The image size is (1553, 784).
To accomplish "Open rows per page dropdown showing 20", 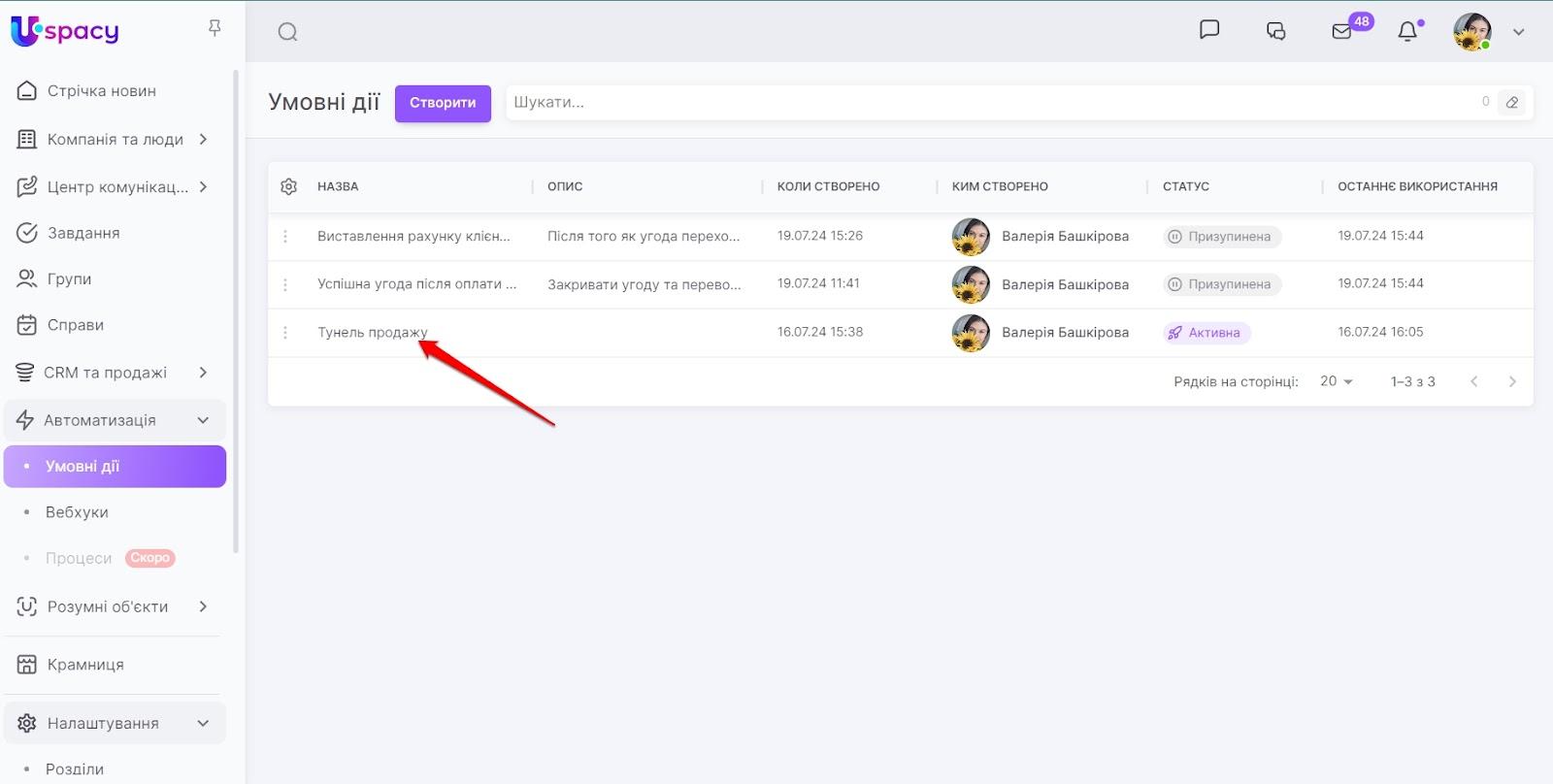I will click(1336, 382).
